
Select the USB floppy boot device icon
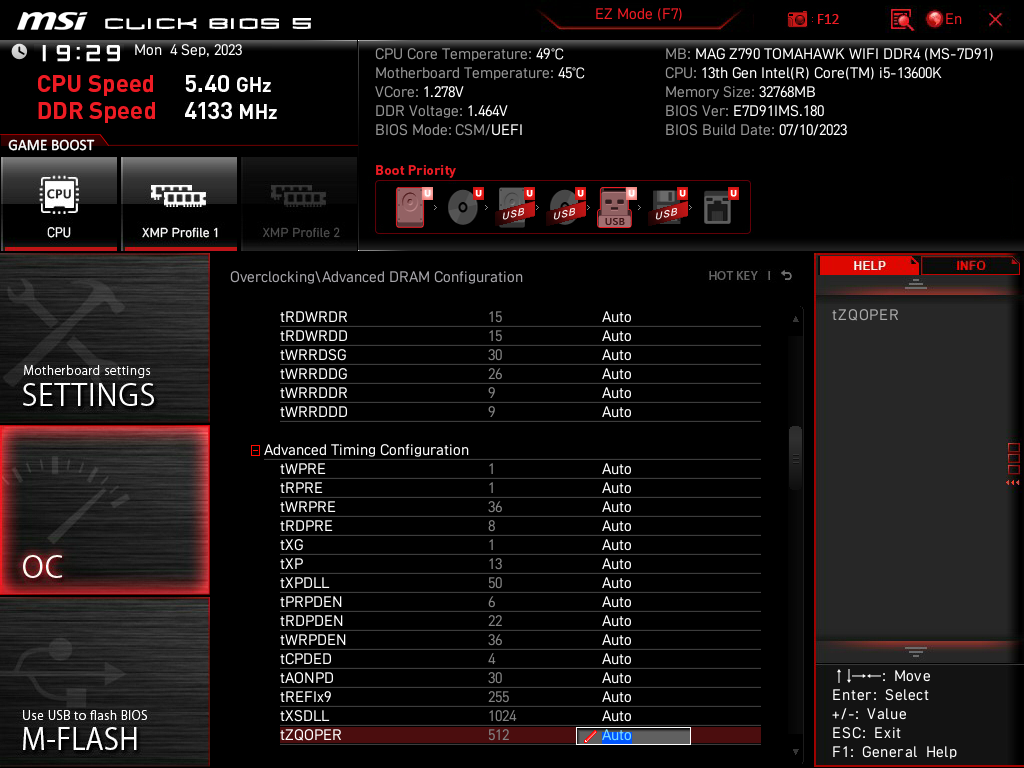coord(668,207)
